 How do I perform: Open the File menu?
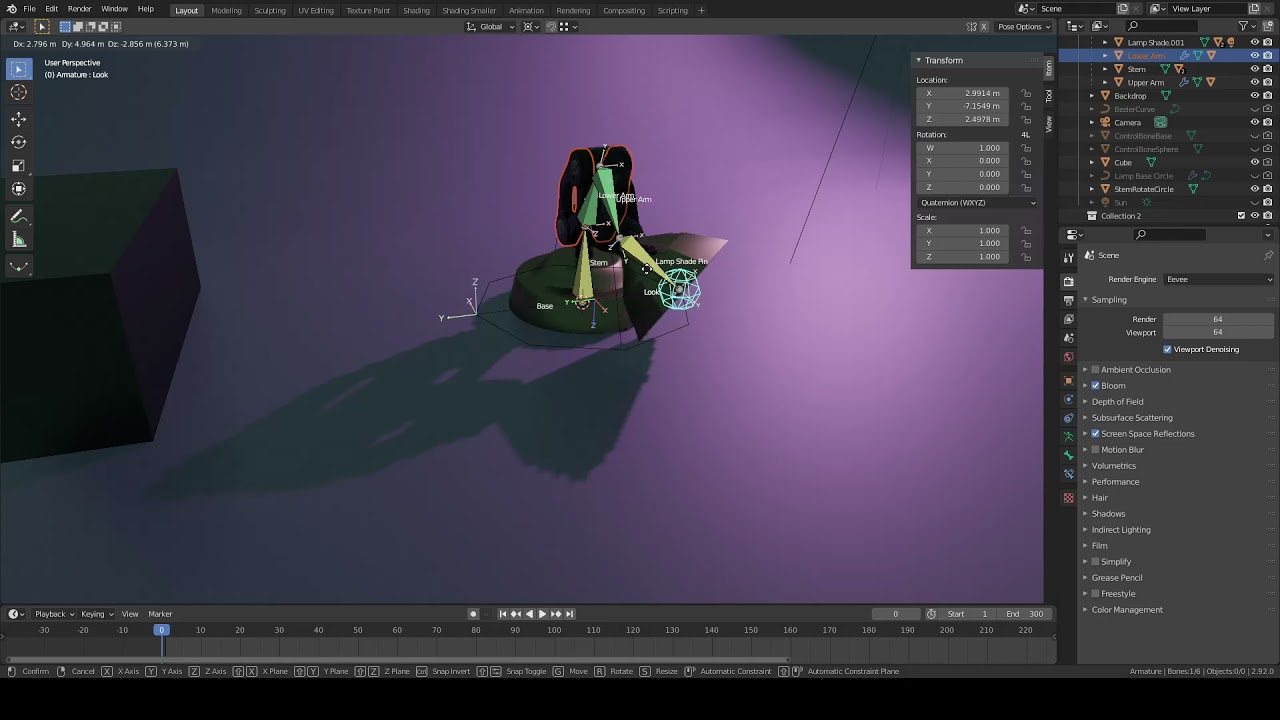(x=30, y=9)
